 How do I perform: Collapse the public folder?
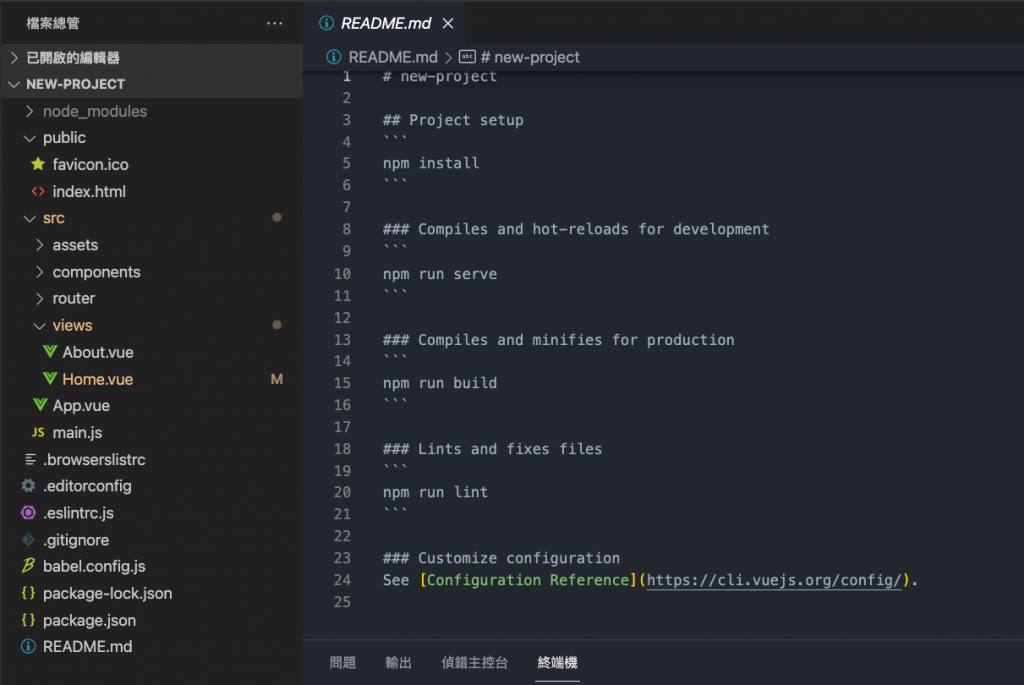coord(64,138)
